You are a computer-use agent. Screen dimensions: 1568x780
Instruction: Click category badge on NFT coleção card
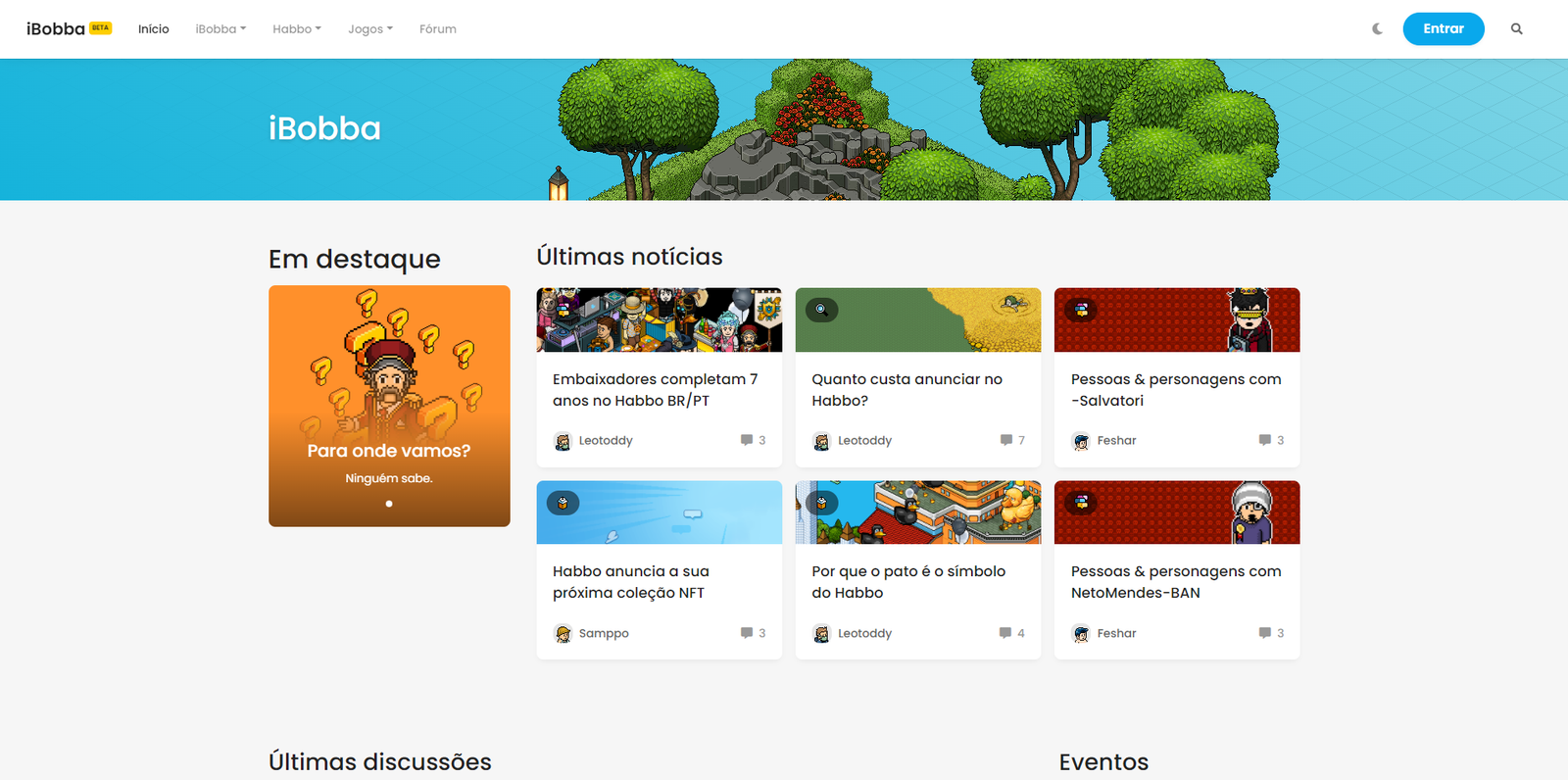tap(563, 503)
